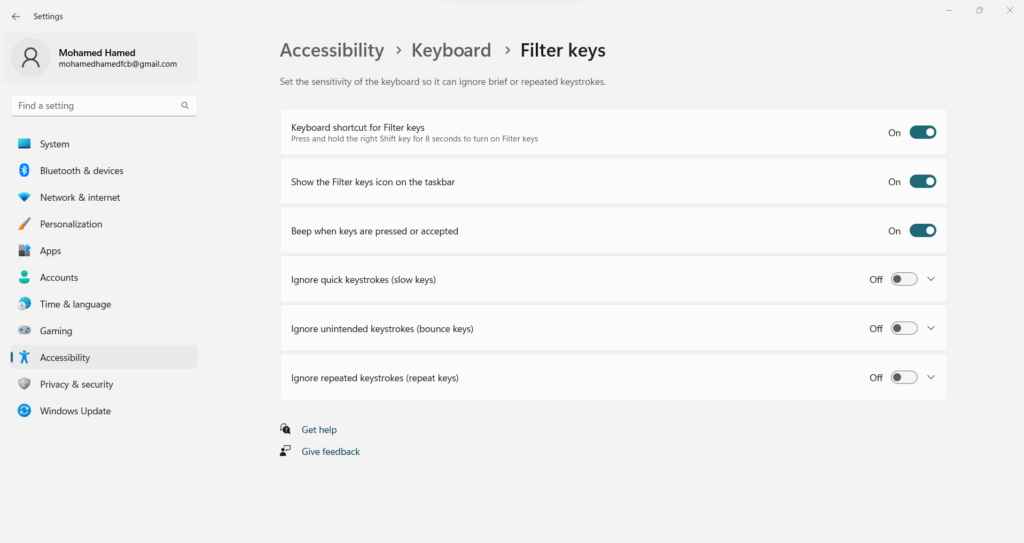Turn off Filter keys taskbar icon toggle

922,182
